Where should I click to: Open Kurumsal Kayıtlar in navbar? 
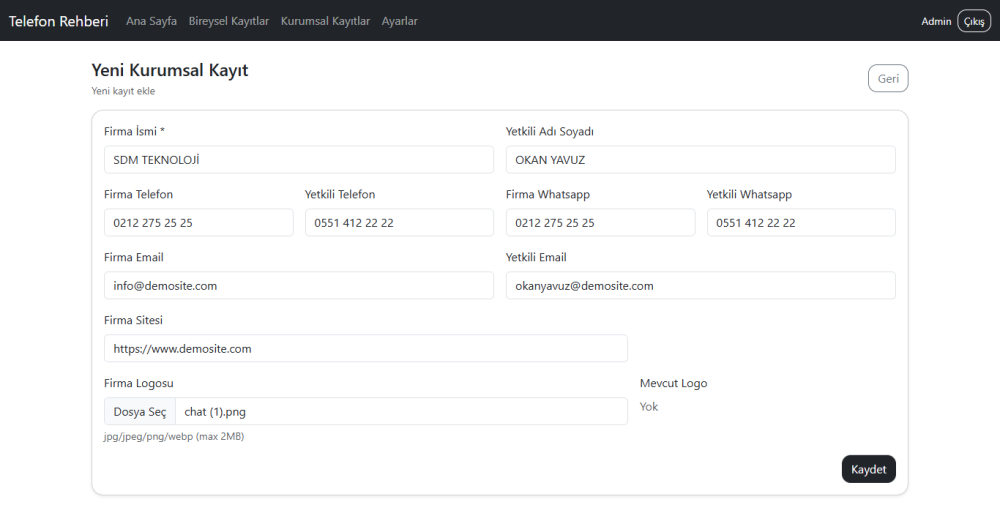point(325,21)
